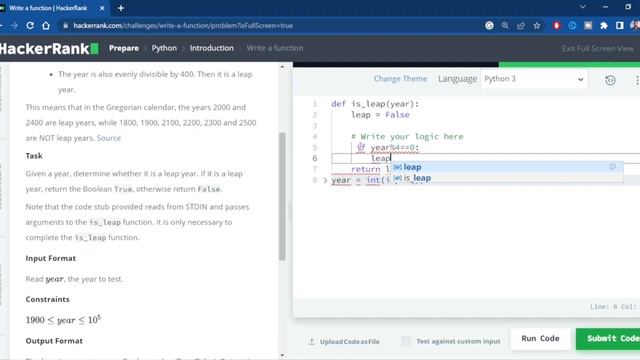Expand the folded code on line 8
The width and height of the screenshot is (640, 360).
[325, 180]
